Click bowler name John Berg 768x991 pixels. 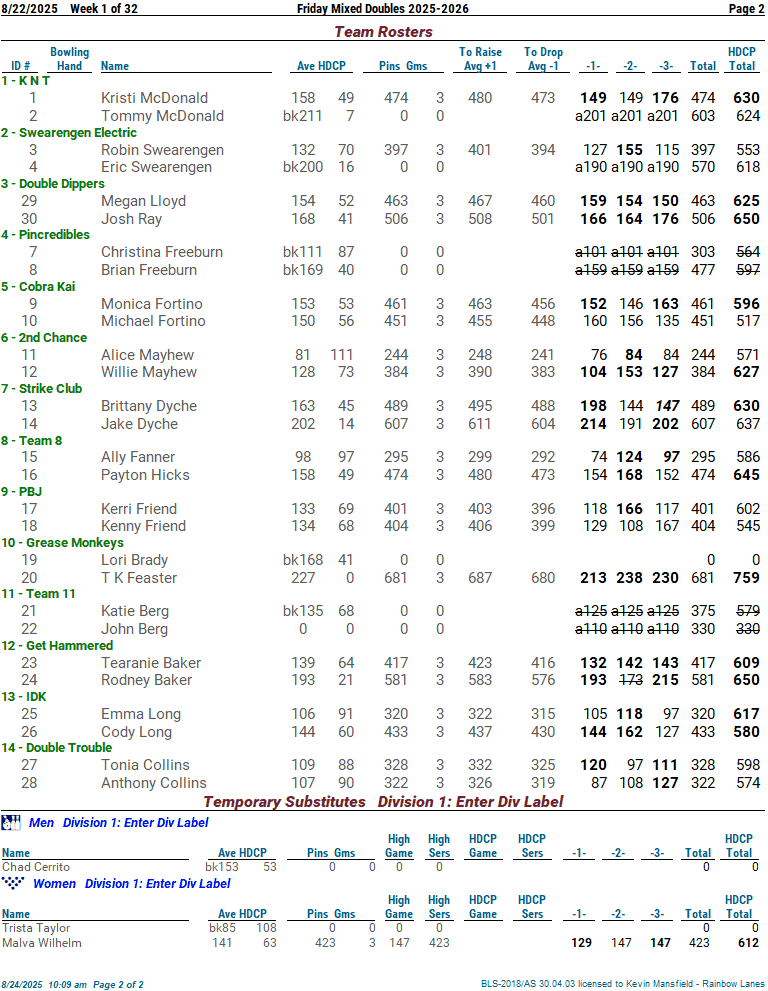pos(135,629)
